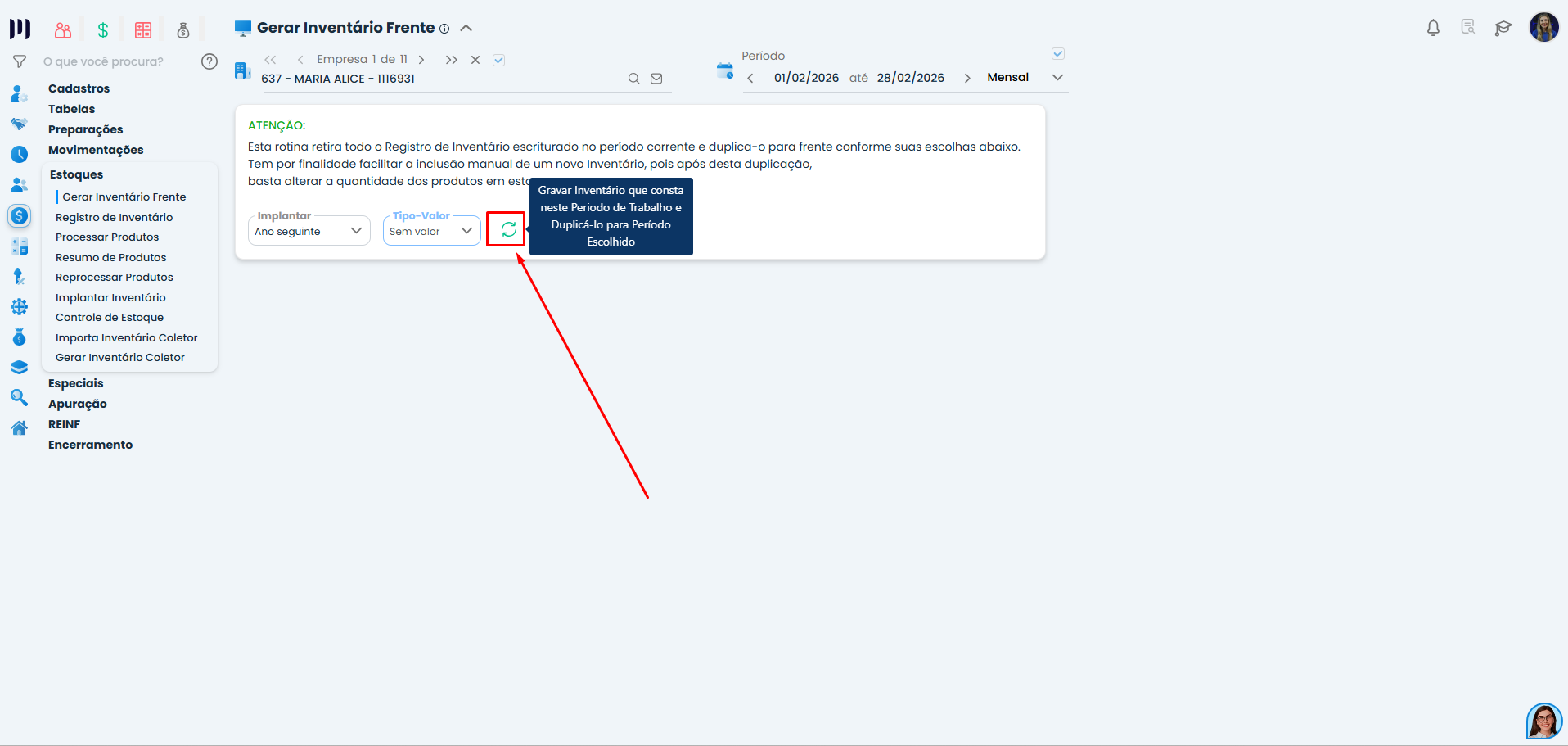The image size is (1568, 746).
Task: Go to next company arrow
Action: 421,60
